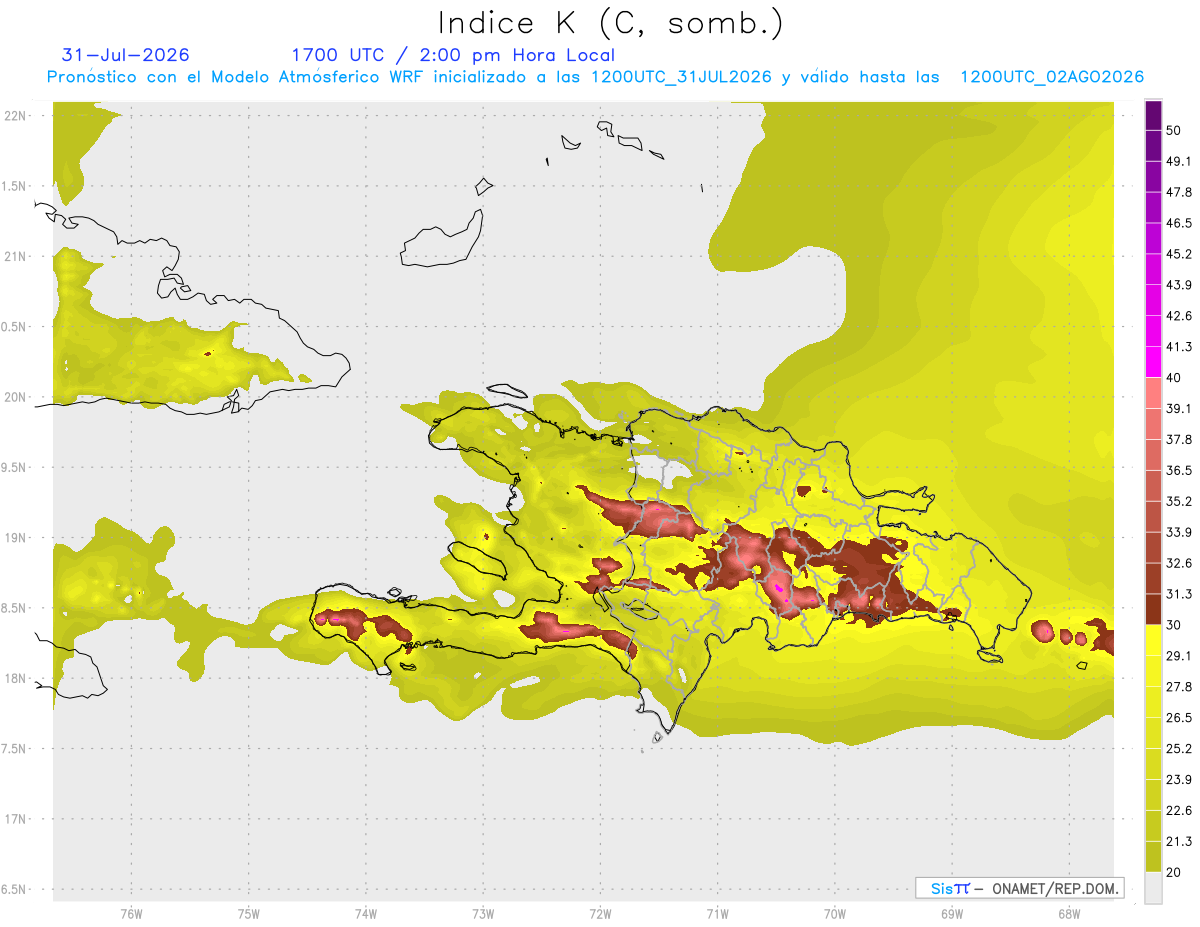Click the "1700 UTC / 2:00 pm Hora Local" text
This screenshot has height=927, width=1200.
click(x=453, y=55)
